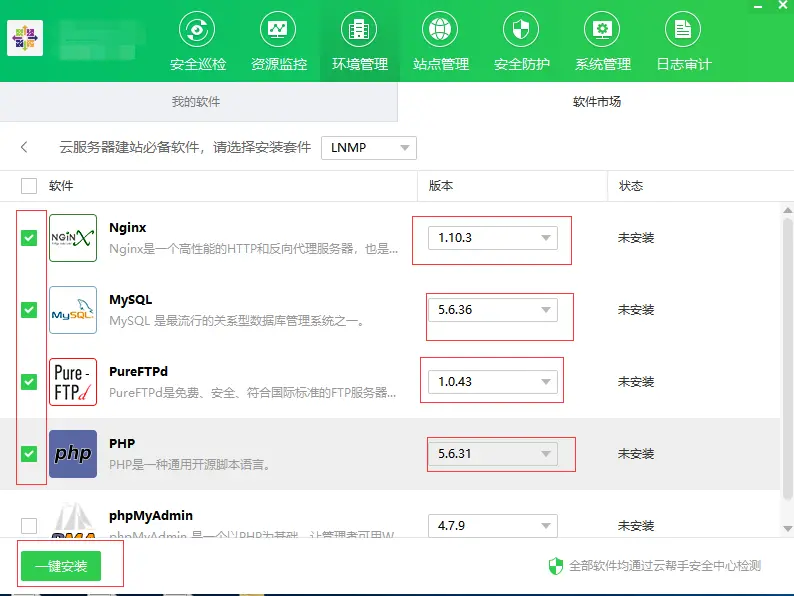
Task: Click the Nginx logo thumbnail
Action: pos(73,238)
